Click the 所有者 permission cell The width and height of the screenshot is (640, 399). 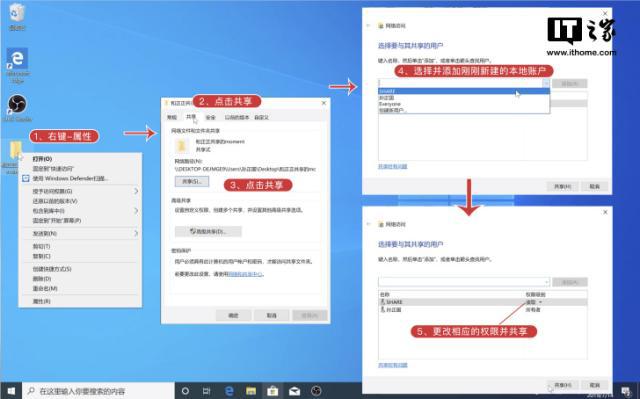pos(533,310)
